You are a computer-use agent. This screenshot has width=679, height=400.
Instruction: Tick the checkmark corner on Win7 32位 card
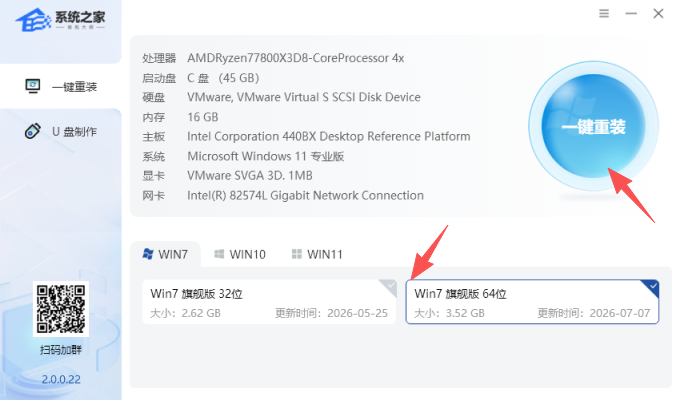tap(389, 287)
